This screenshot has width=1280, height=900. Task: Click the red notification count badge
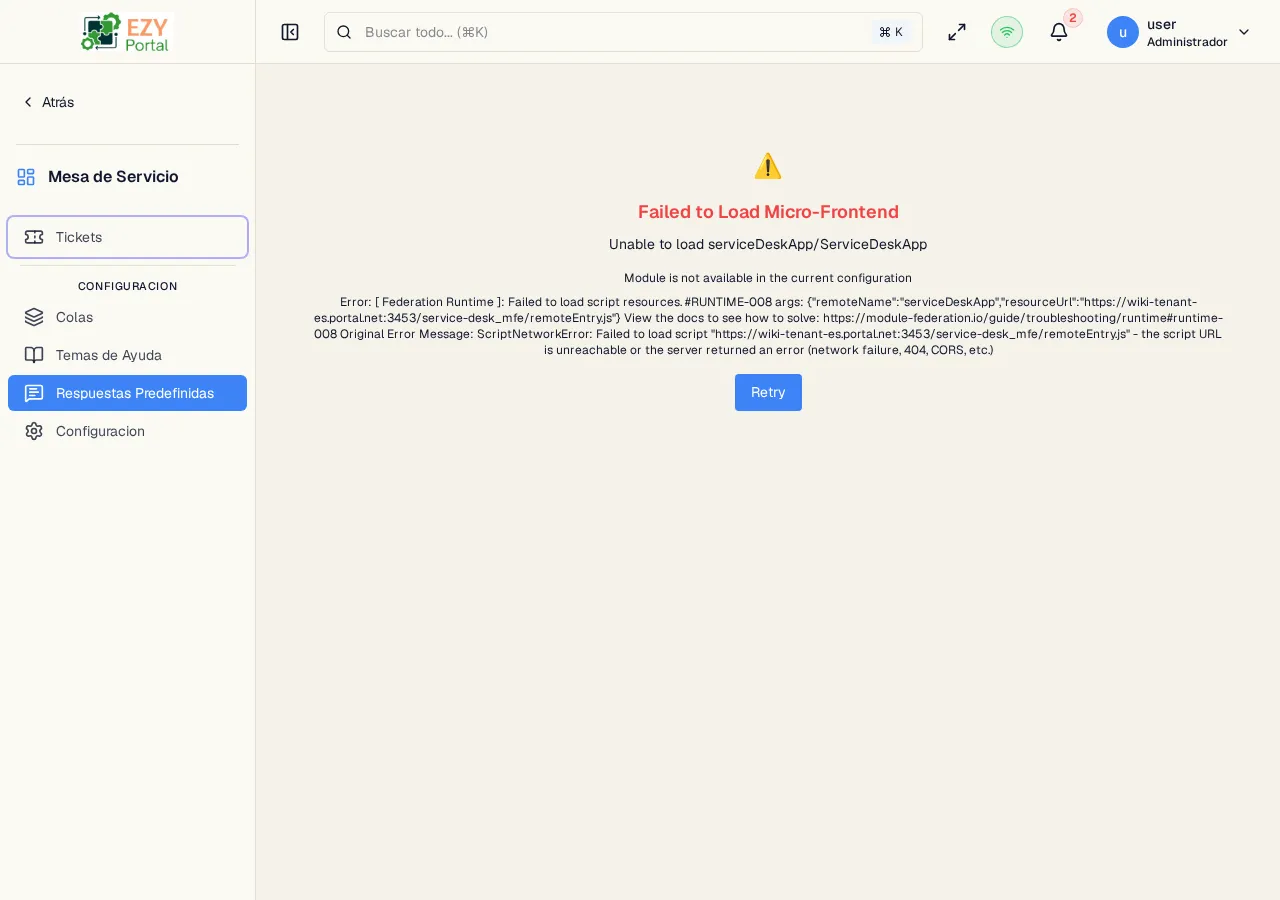click(1073, 18)
